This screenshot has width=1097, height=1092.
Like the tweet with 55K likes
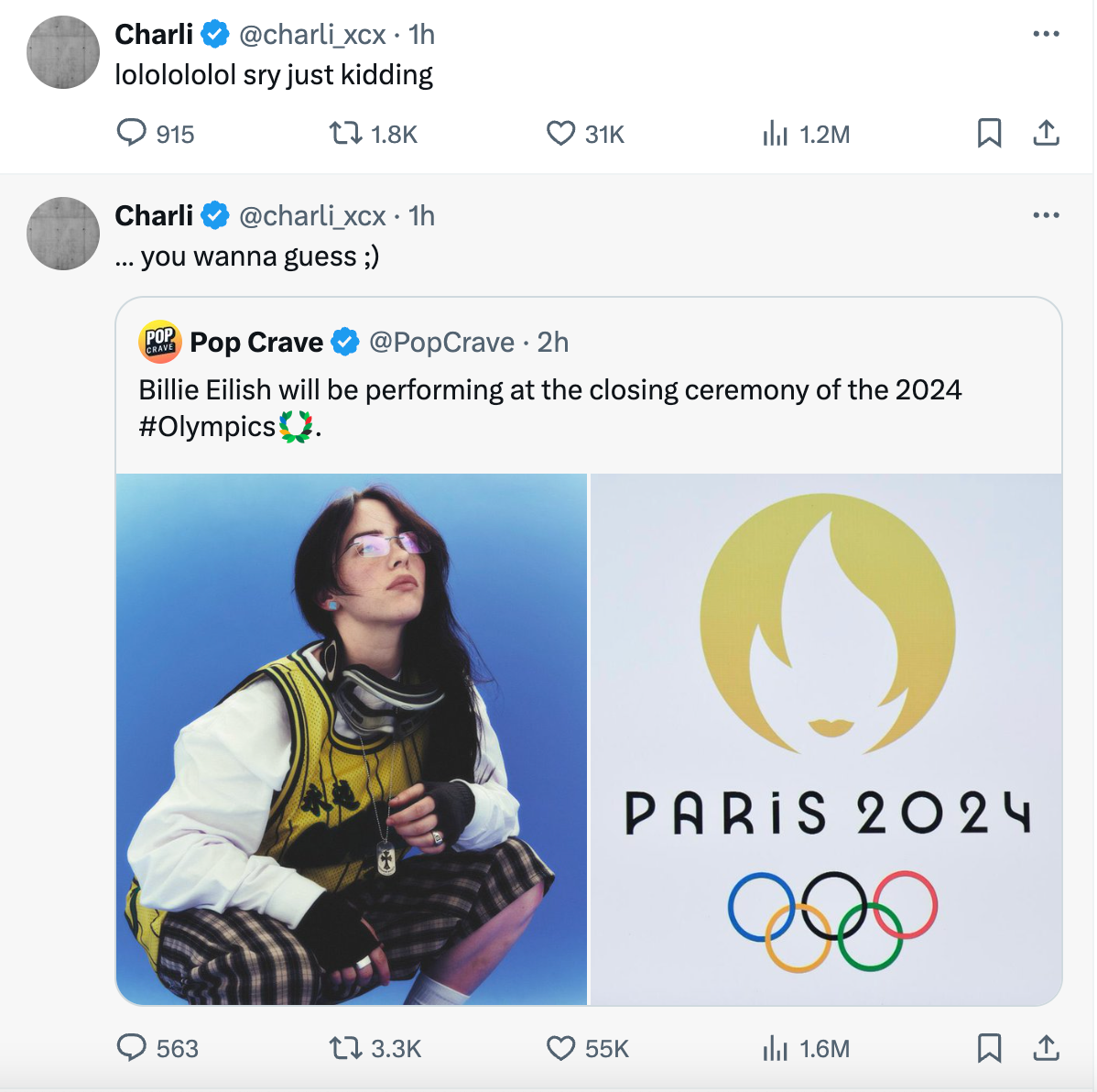[560, 1047]
